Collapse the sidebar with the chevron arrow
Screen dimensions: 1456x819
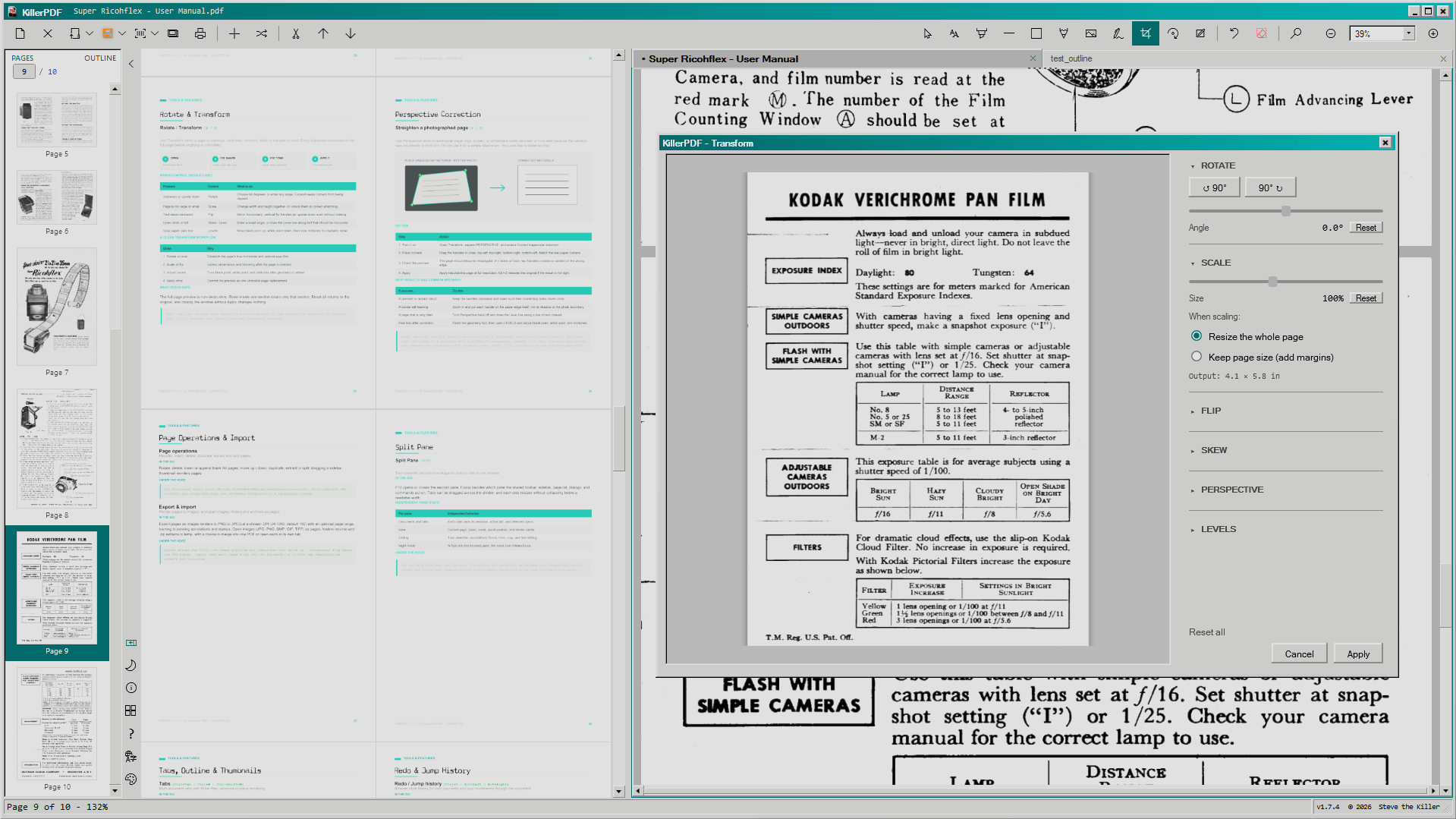click(x=131, y=64)
